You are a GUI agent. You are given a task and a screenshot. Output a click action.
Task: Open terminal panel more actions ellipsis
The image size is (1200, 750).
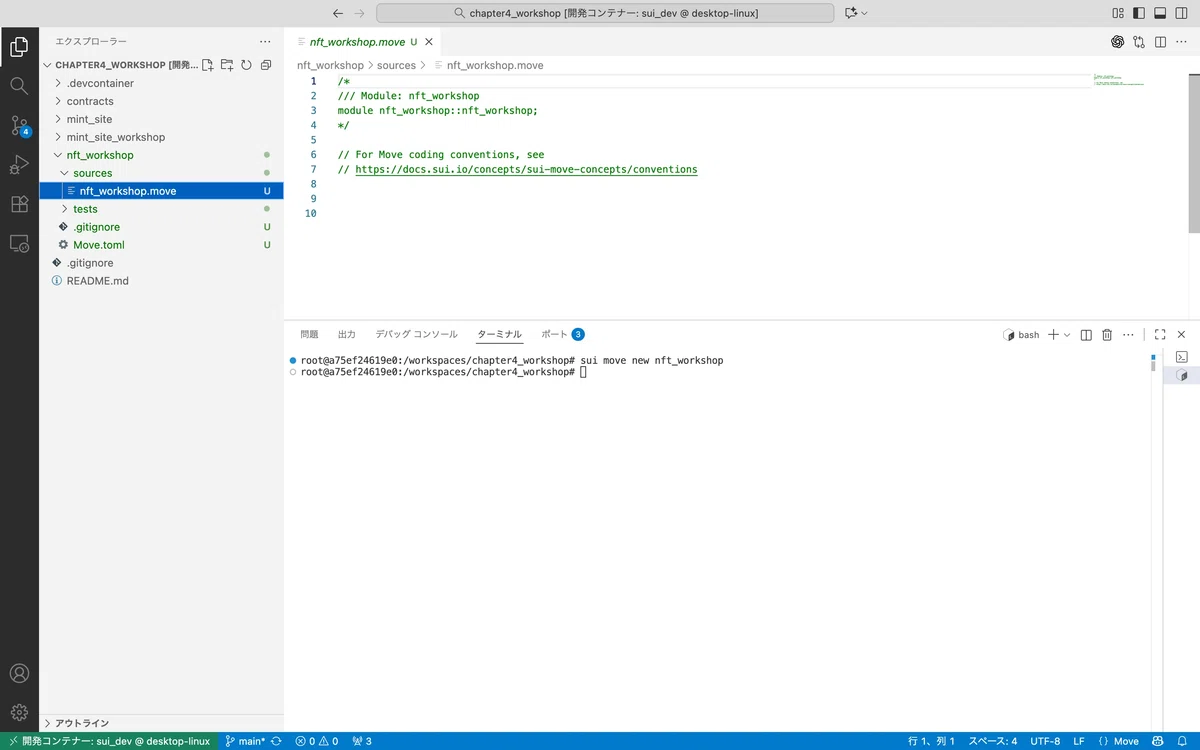coord(1128,335)
